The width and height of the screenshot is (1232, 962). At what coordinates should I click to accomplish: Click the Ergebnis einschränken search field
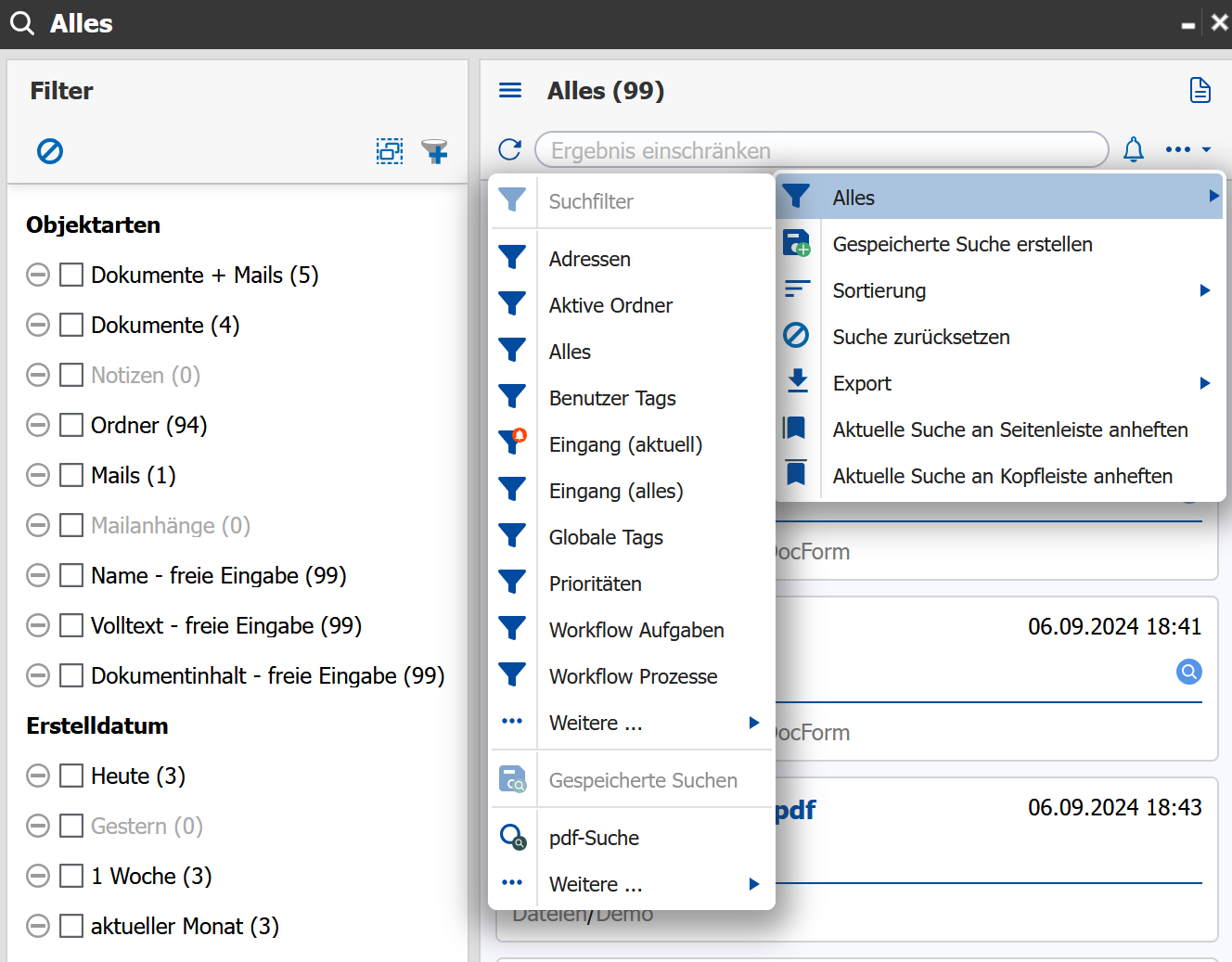point(822,150)
